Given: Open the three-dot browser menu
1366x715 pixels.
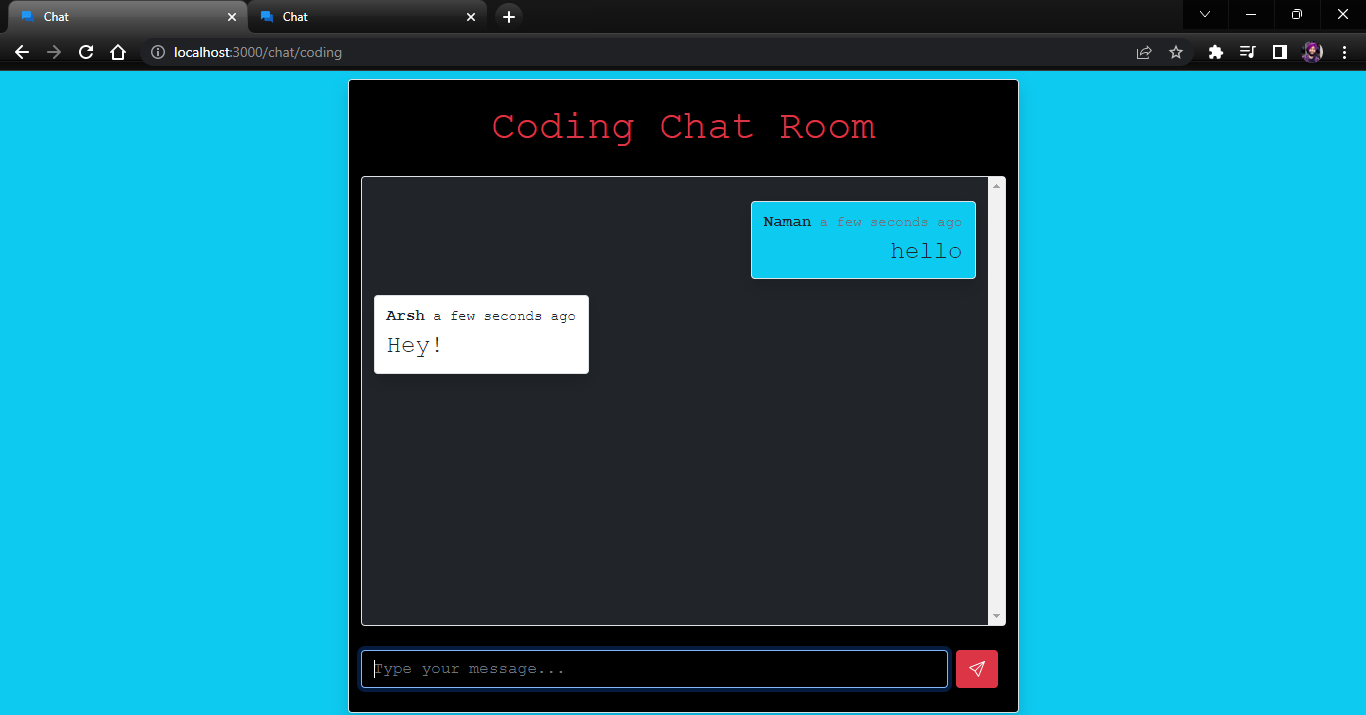Looking at the screenshot, I should click(x=1345, y=52).
